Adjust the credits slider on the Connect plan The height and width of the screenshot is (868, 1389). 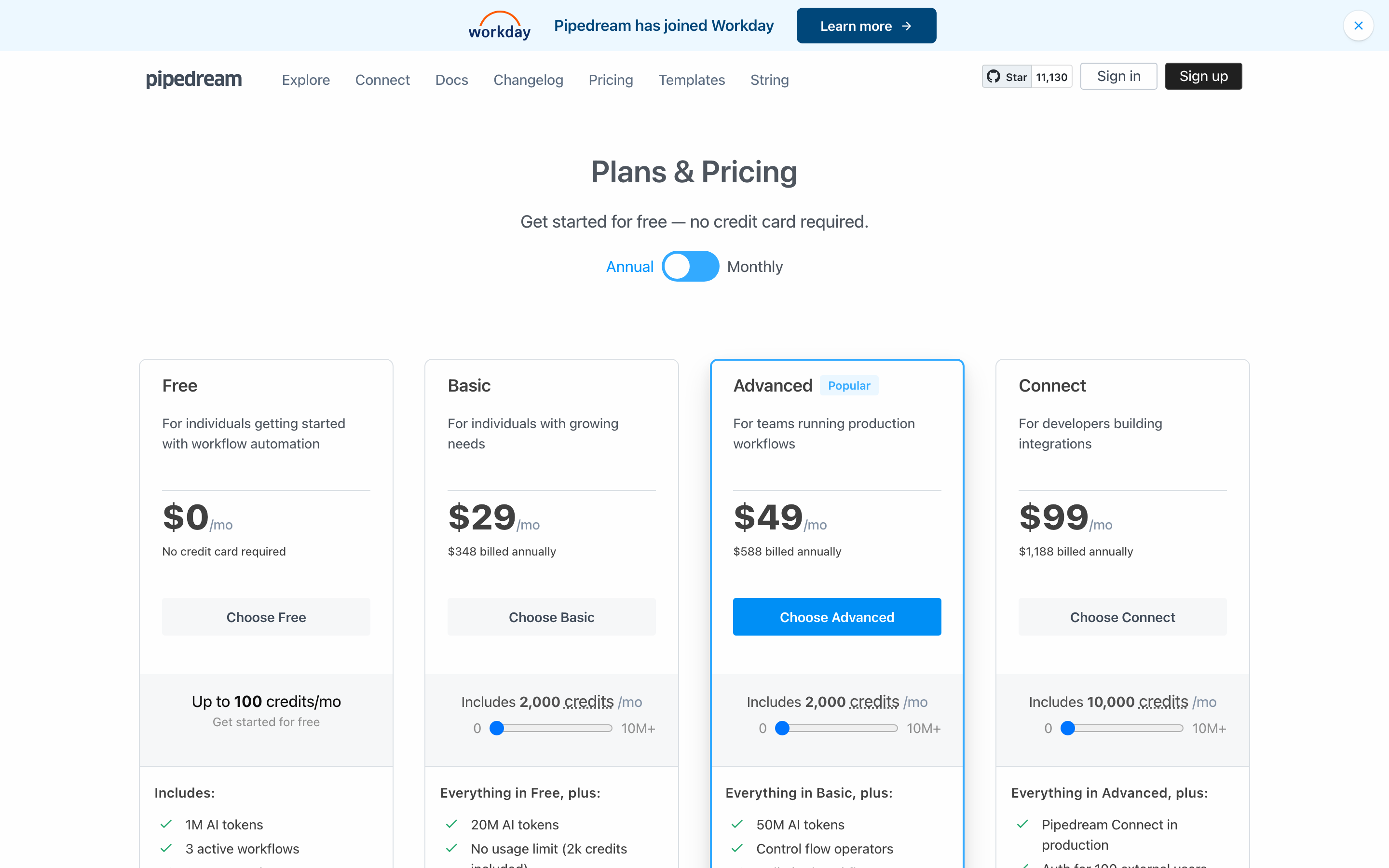click(x=1068, y=728)
